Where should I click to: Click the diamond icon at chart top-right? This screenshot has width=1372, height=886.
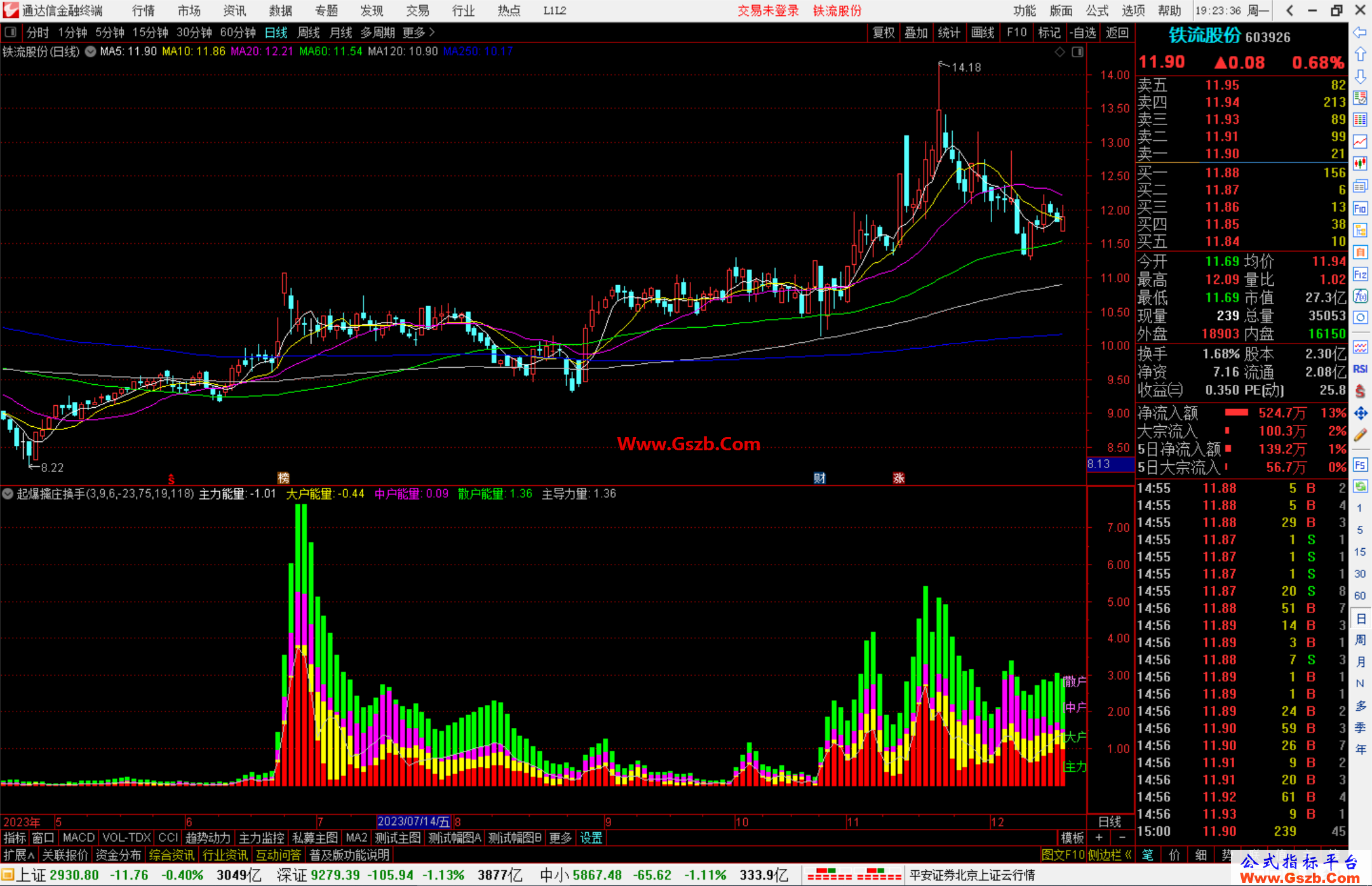tap(1059, 52)
